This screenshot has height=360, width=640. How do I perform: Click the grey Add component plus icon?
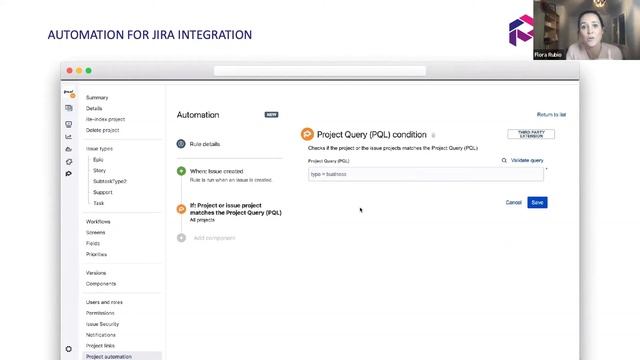181,238
